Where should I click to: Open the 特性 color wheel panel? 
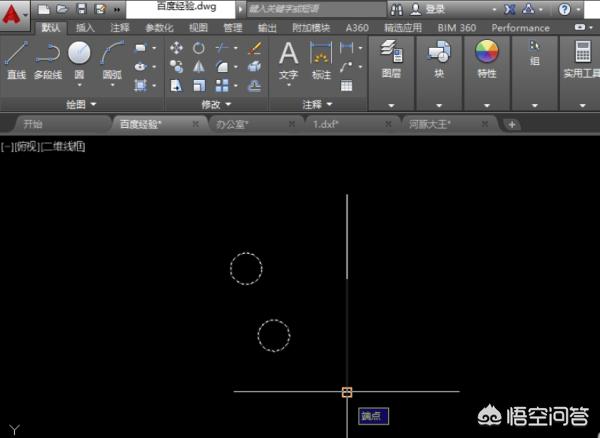click(487, 58)
